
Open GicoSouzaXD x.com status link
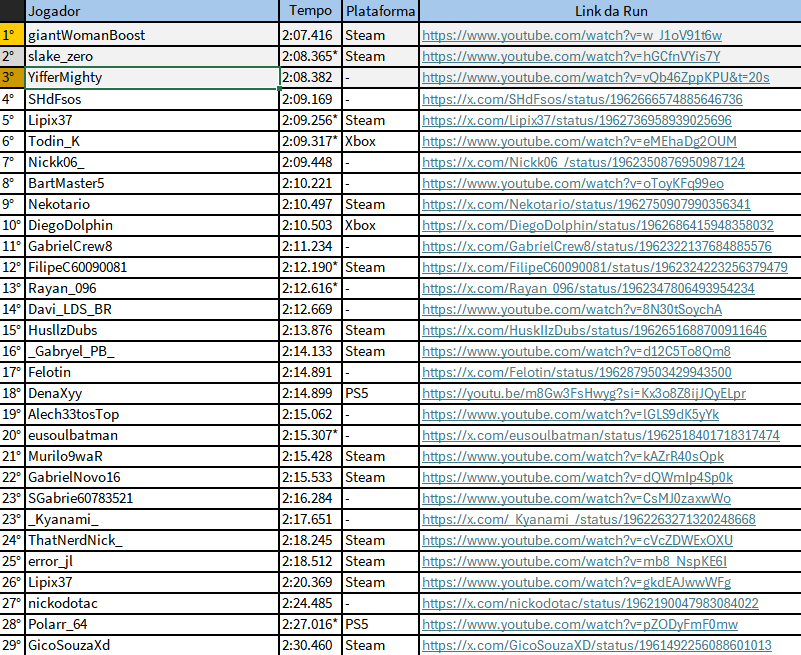pyautogui.click(x=597, y=645)
